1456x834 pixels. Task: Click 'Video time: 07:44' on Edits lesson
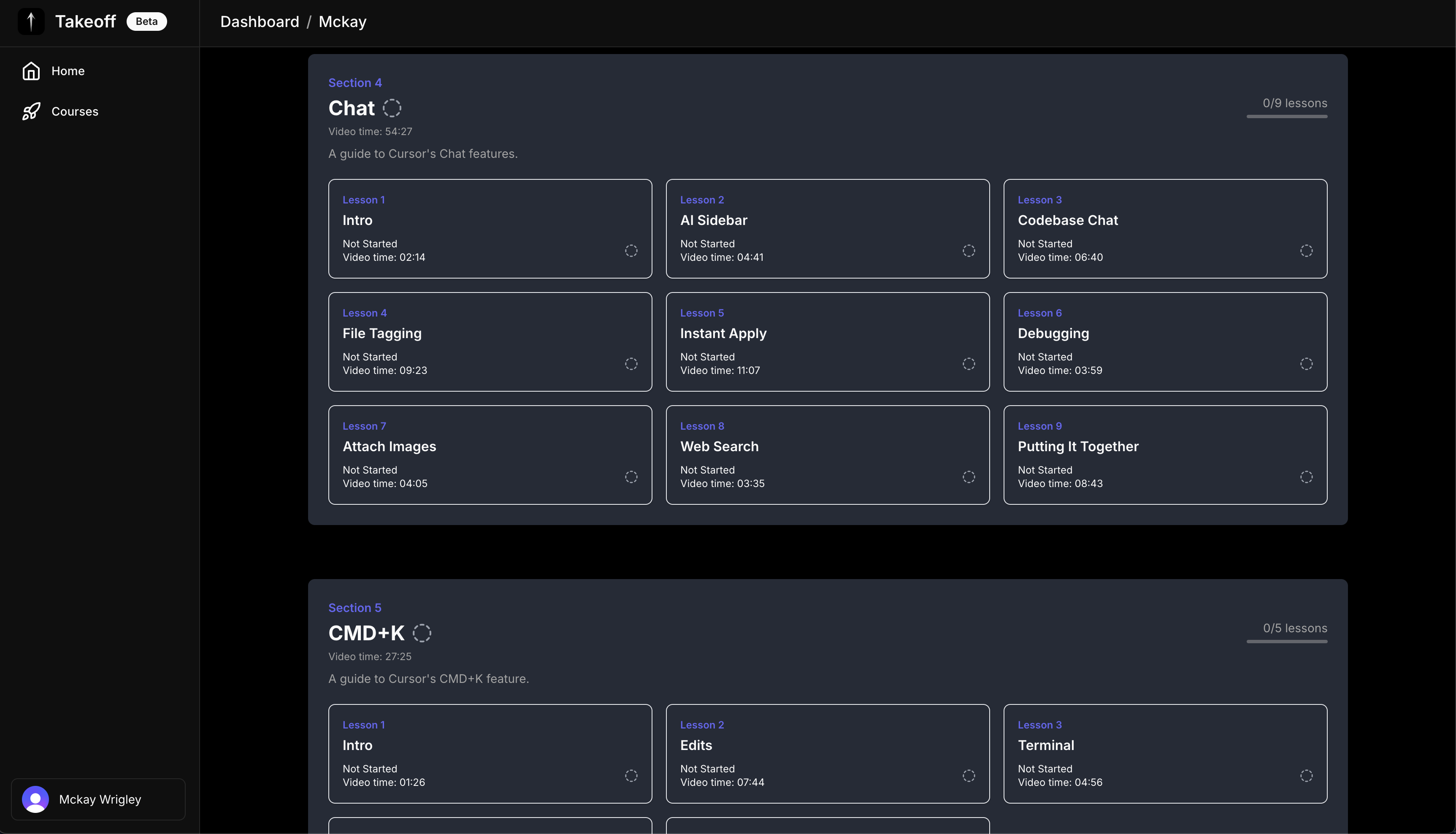coord(722,783)
